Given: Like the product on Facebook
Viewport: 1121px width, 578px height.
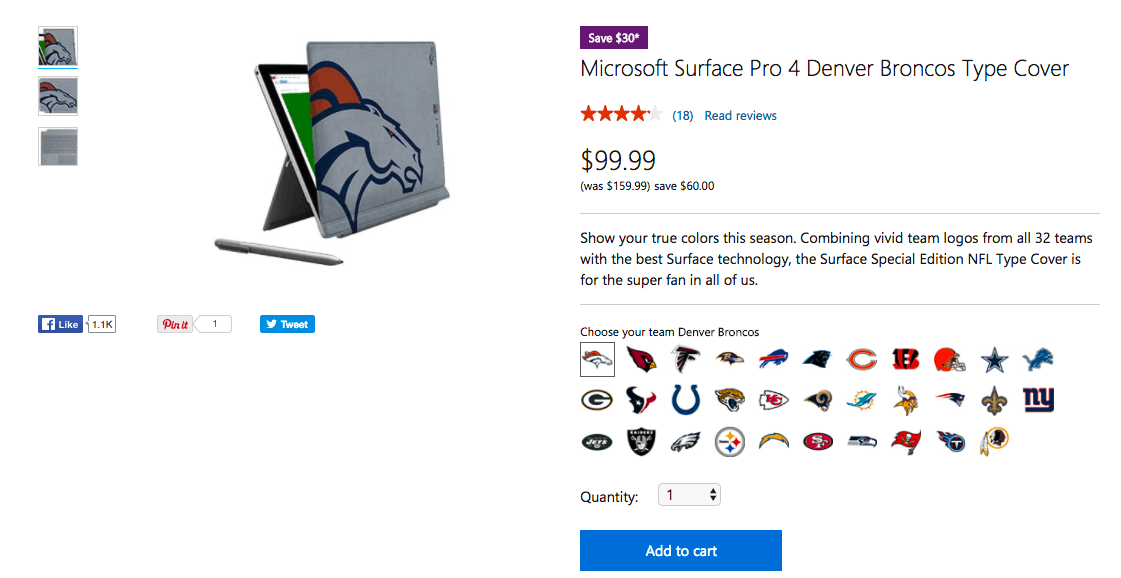Looking at the screenshot, I should [x=61, y=323].
